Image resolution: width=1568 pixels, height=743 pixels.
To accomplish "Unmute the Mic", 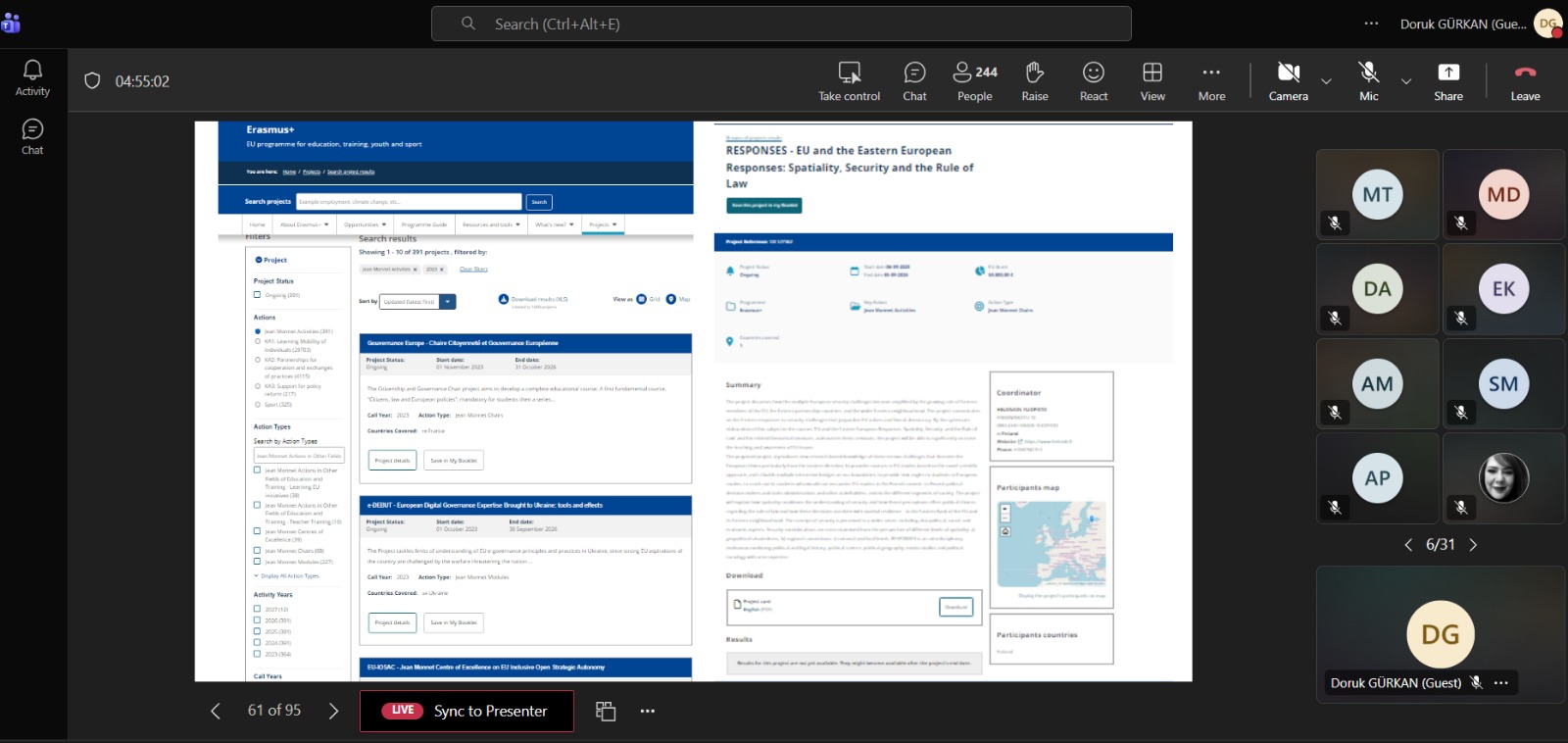I will pos(1368,81).
